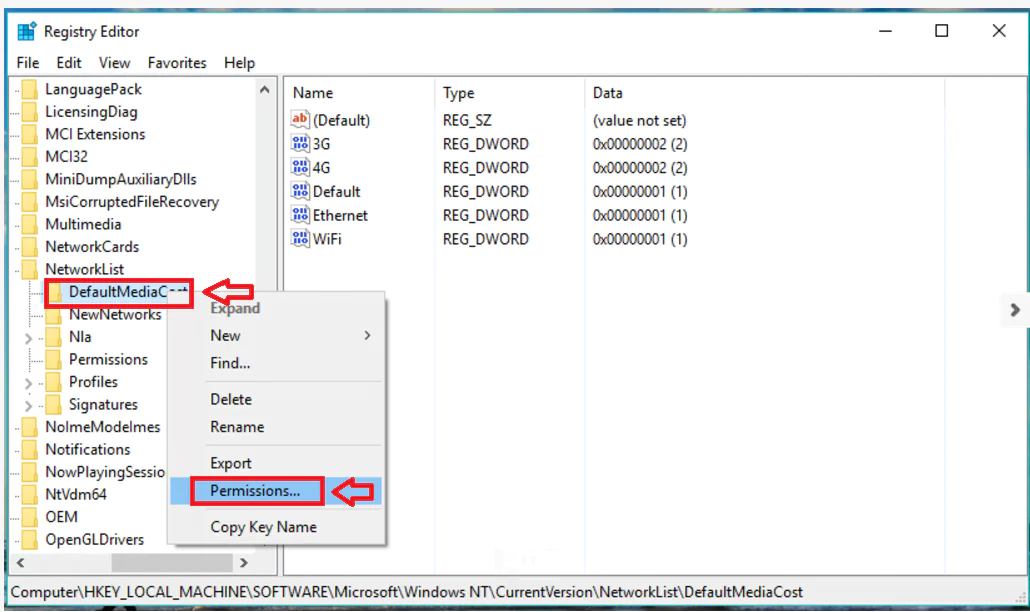
Task: Click Copy Key Name in context menu
Action: tap(263, 527)
